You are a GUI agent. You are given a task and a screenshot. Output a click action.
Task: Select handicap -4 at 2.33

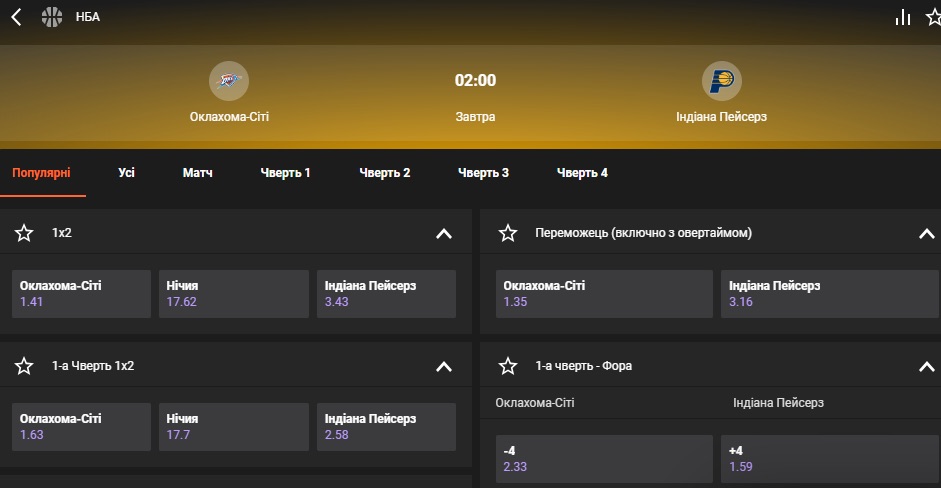604,459
